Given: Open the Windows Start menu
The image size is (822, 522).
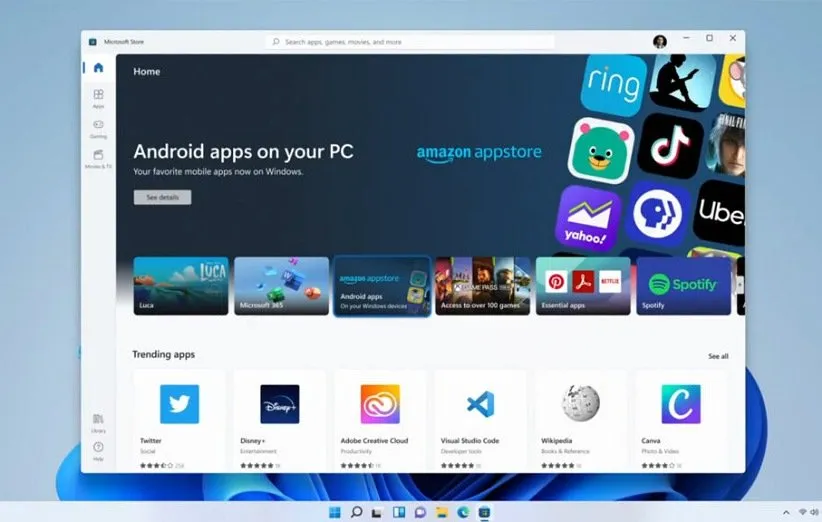Looking at the screenshot, I should 334,512.
